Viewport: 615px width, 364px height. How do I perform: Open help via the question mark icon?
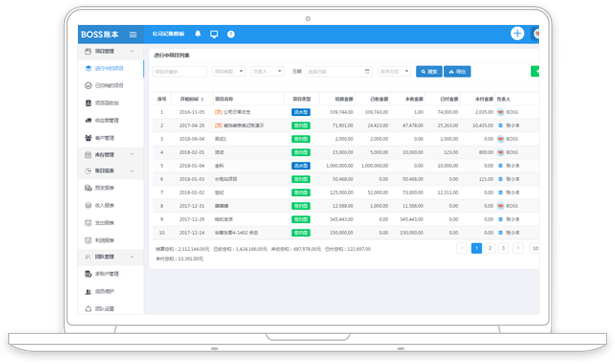pos(231,34)
